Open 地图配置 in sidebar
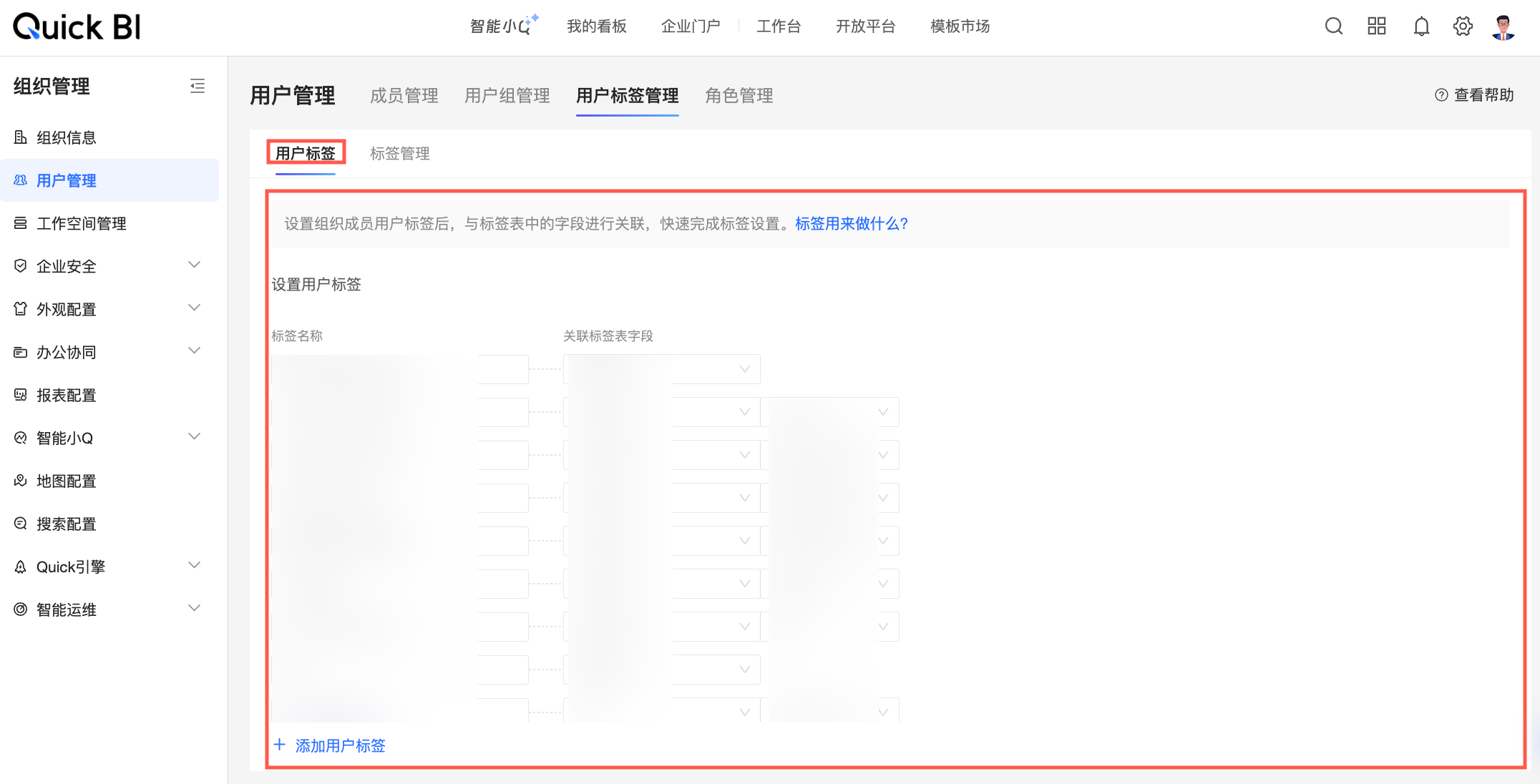The image size is (1540, 784). point(66,481)
